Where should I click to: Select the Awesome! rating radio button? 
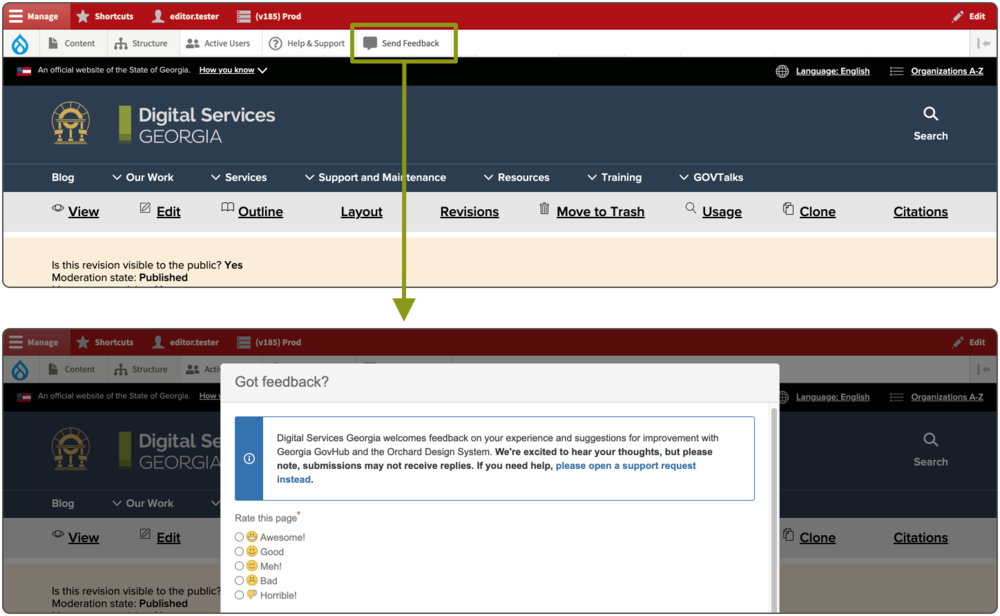coord(239,537)
